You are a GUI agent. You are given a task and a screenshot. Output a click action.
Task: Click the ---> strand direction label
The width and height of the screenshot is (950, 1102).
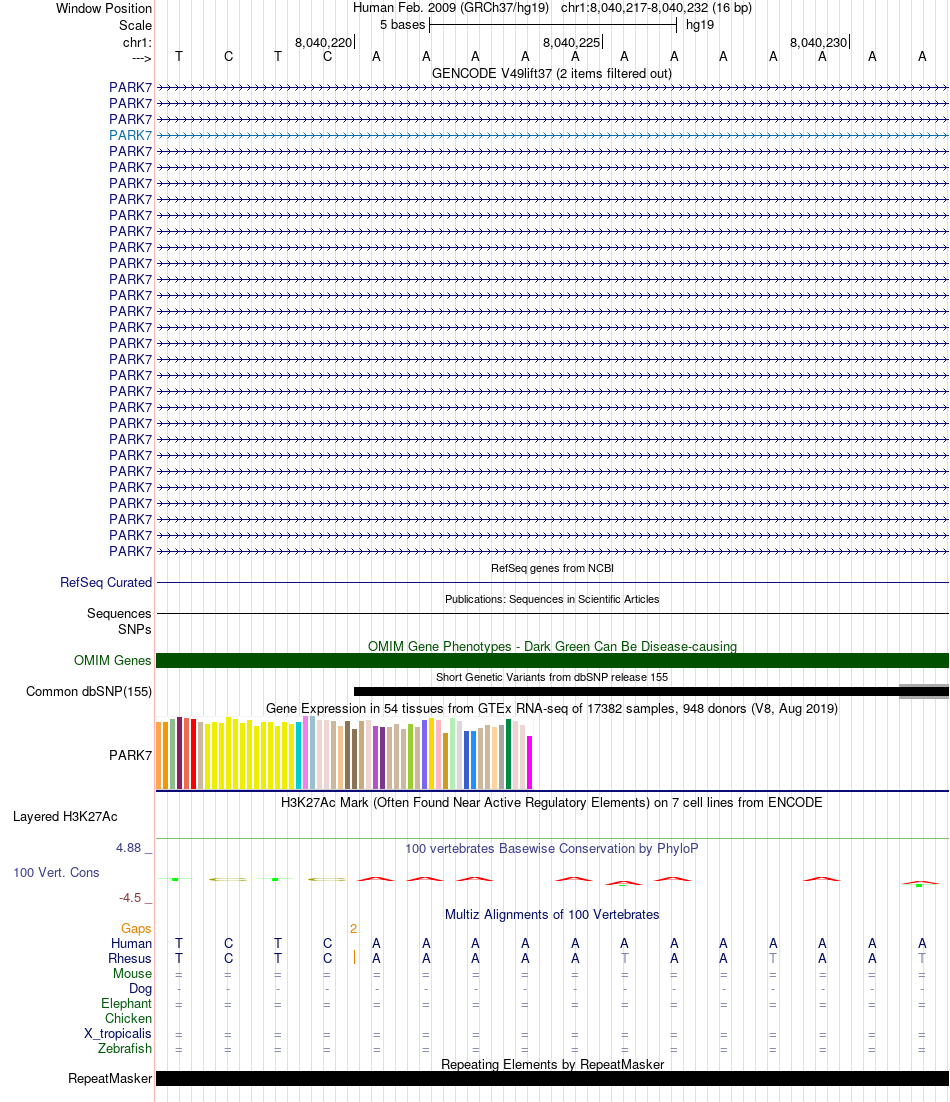[x=141, y=58]
